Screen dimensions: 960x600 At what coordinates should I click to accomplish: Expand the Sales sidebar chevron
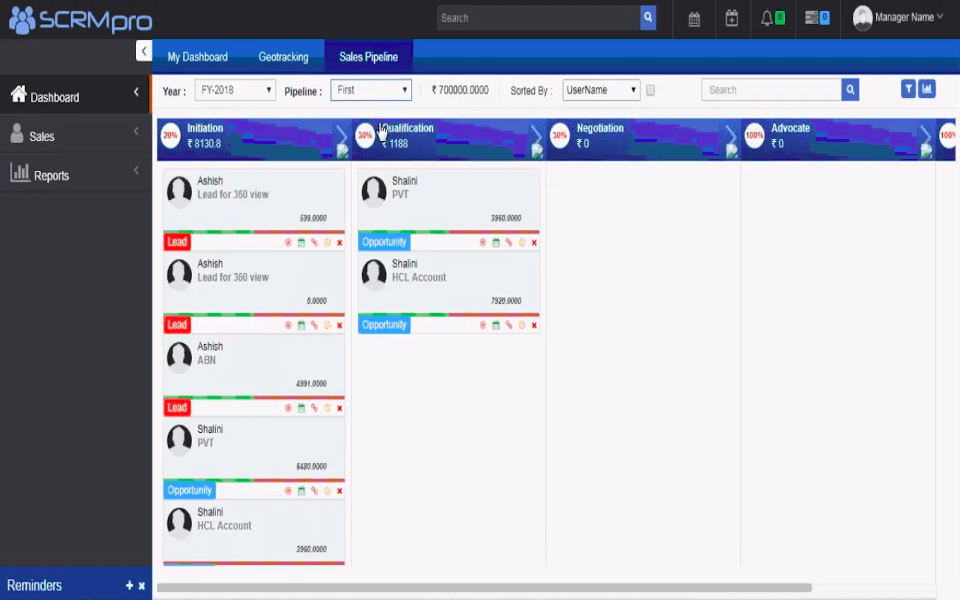[136, 131]
